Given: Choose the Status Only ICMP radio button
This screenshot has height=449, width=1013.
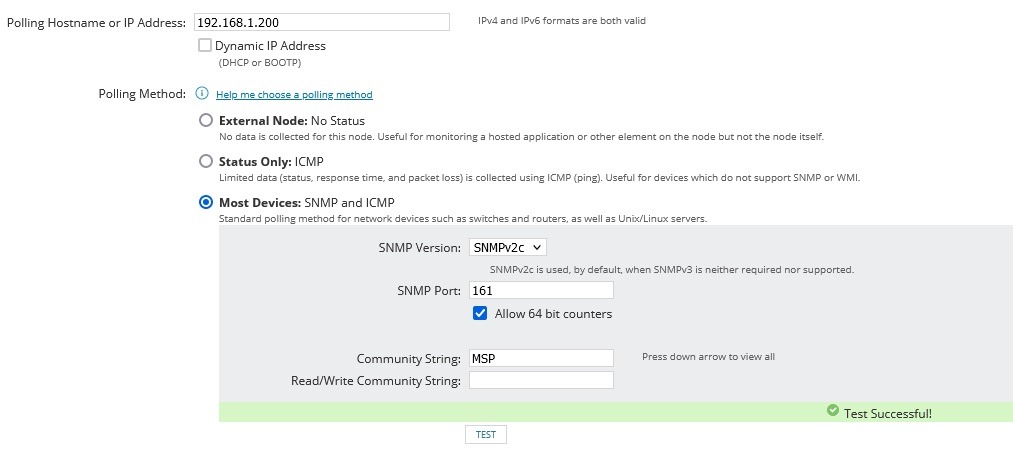Looking at the screenshot, I should click(x=206, y=161).
